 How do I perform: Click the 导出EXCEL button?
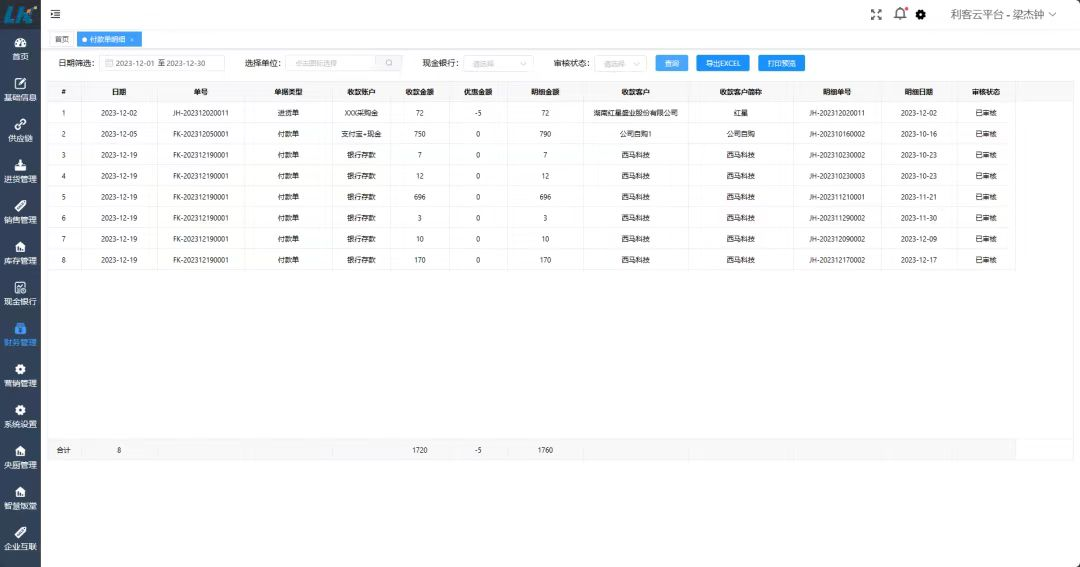[x=723, y=63]
